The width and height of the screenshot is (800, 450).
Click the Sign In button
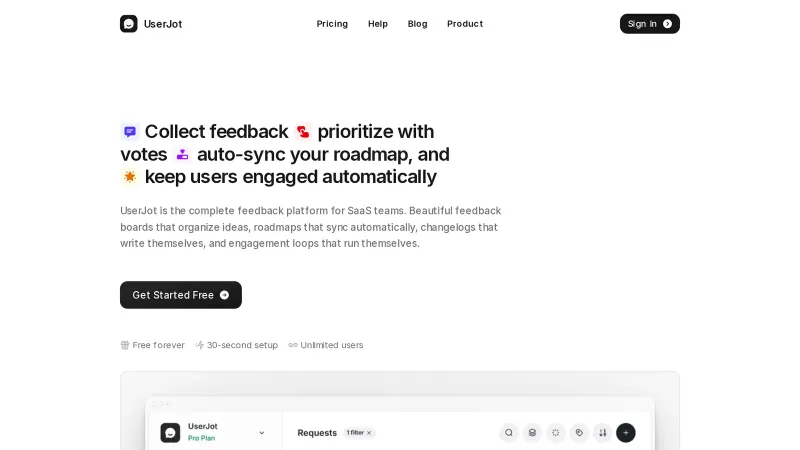point(649,24)
